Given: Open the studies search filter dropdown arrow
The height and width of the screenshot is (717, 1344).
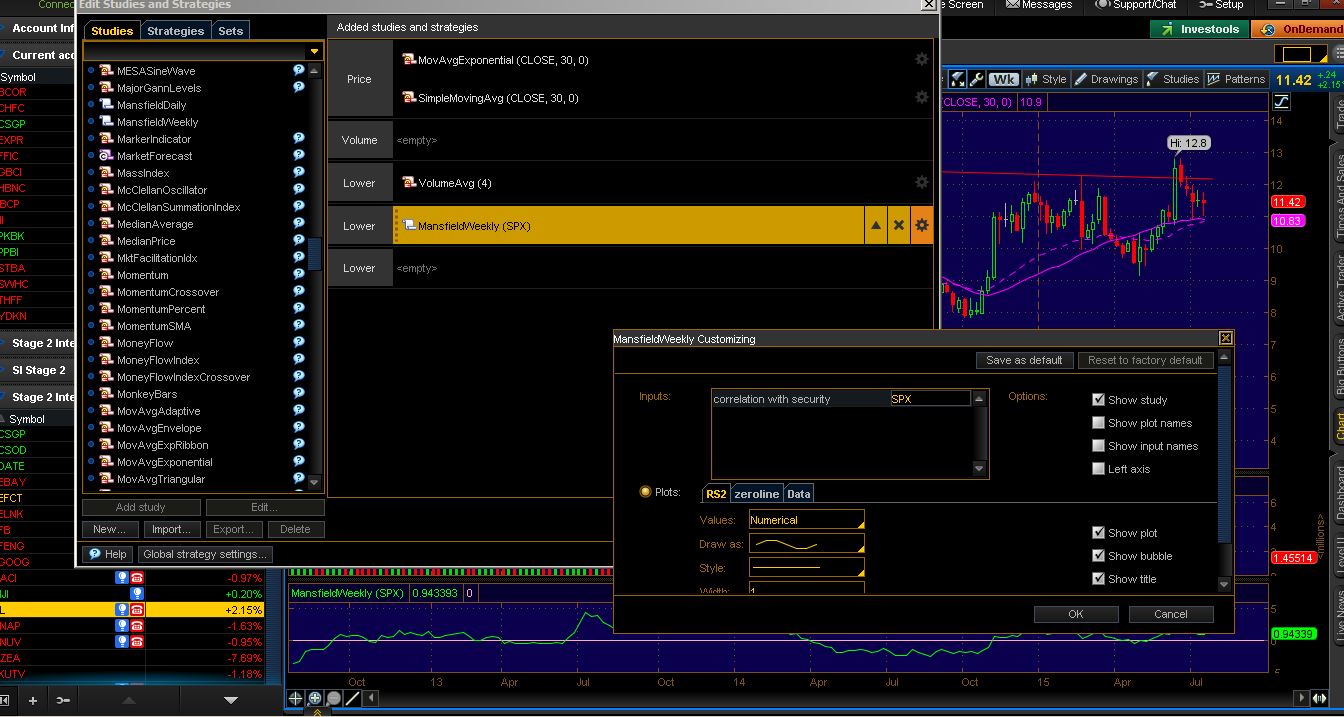Looking at the screenshot, I should click(315, 51).
